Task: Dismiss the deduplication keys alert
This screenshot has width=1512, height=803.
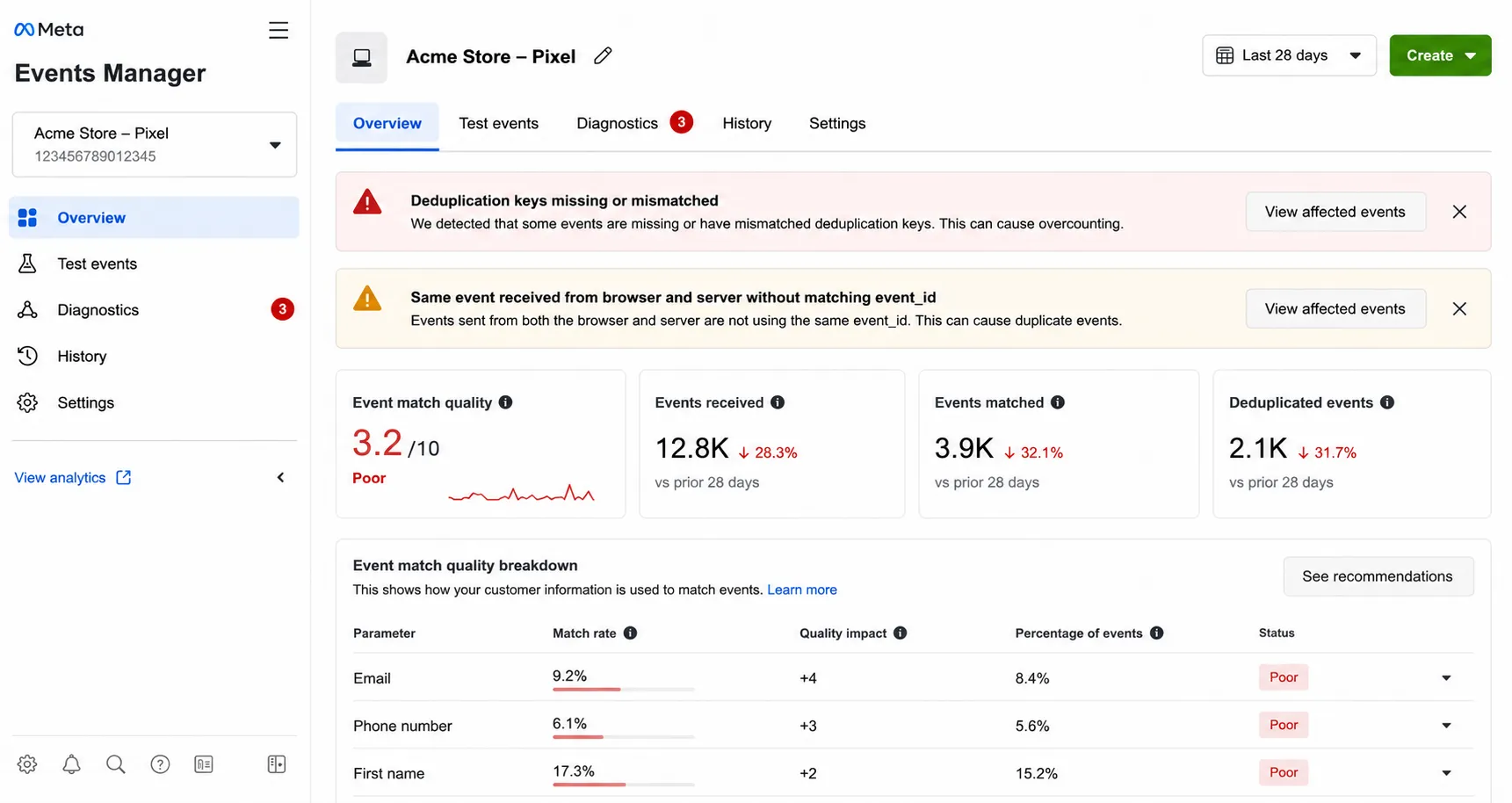Action: (x=1459, y=212)
